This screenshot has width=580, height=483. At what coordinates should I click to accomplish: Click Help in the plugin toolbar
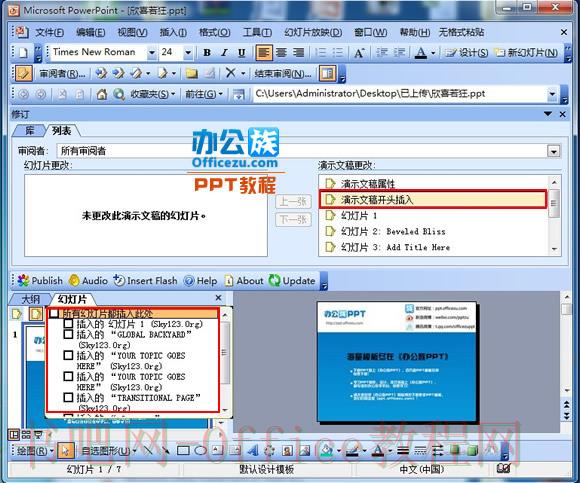coord(201,281)
